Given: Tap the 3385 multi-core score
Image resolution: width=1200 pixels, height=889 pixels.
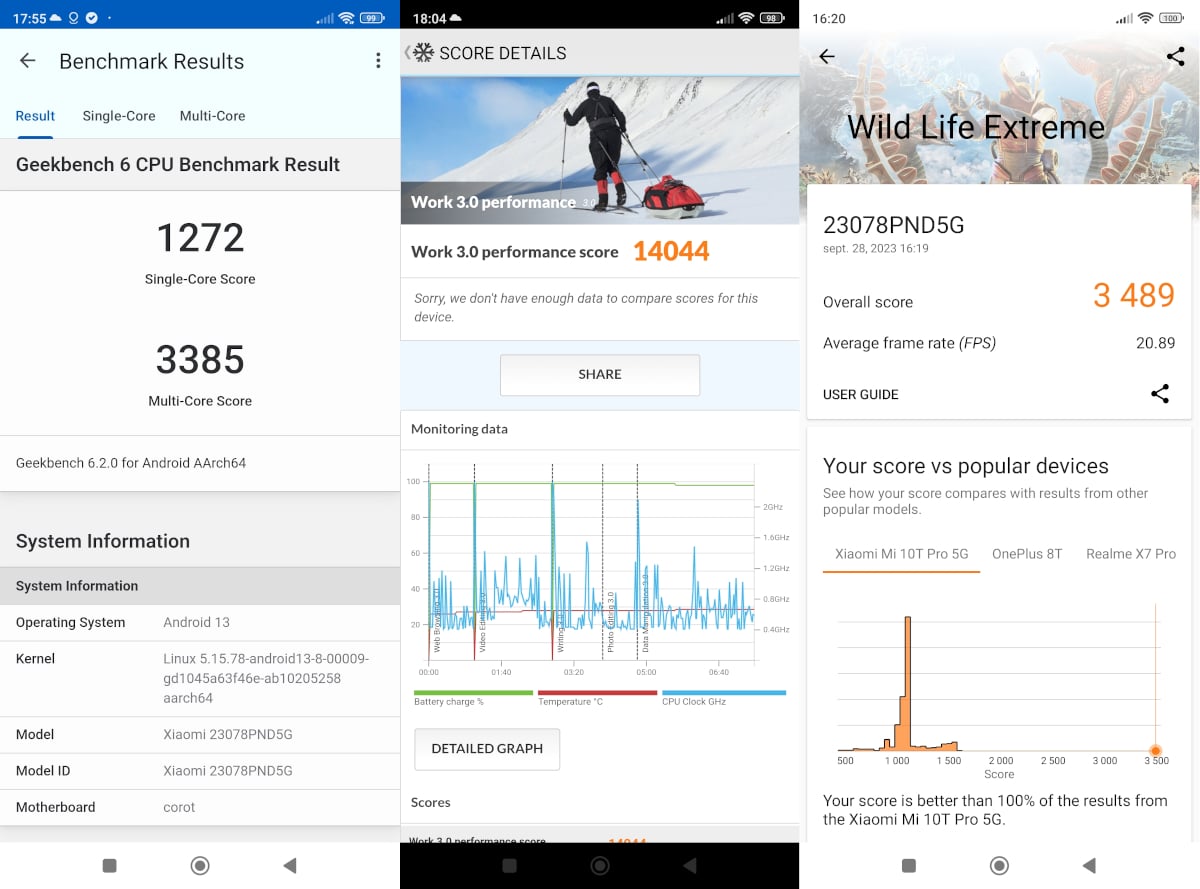Looking at the screenshot, I should (200, 359).
